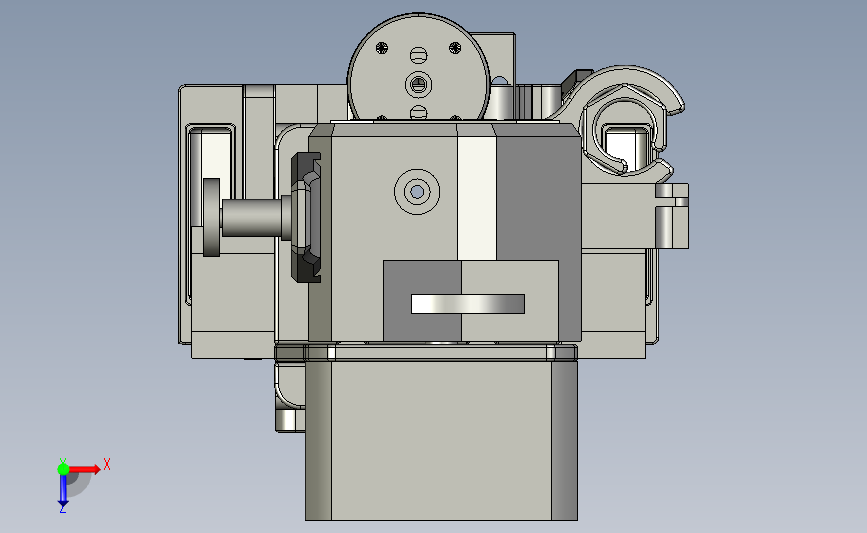Viewport: 867px width, 533px height.
Task: Select the upper slotted screw on the disc
Action: pyautogui.click(x=419, y=55)
